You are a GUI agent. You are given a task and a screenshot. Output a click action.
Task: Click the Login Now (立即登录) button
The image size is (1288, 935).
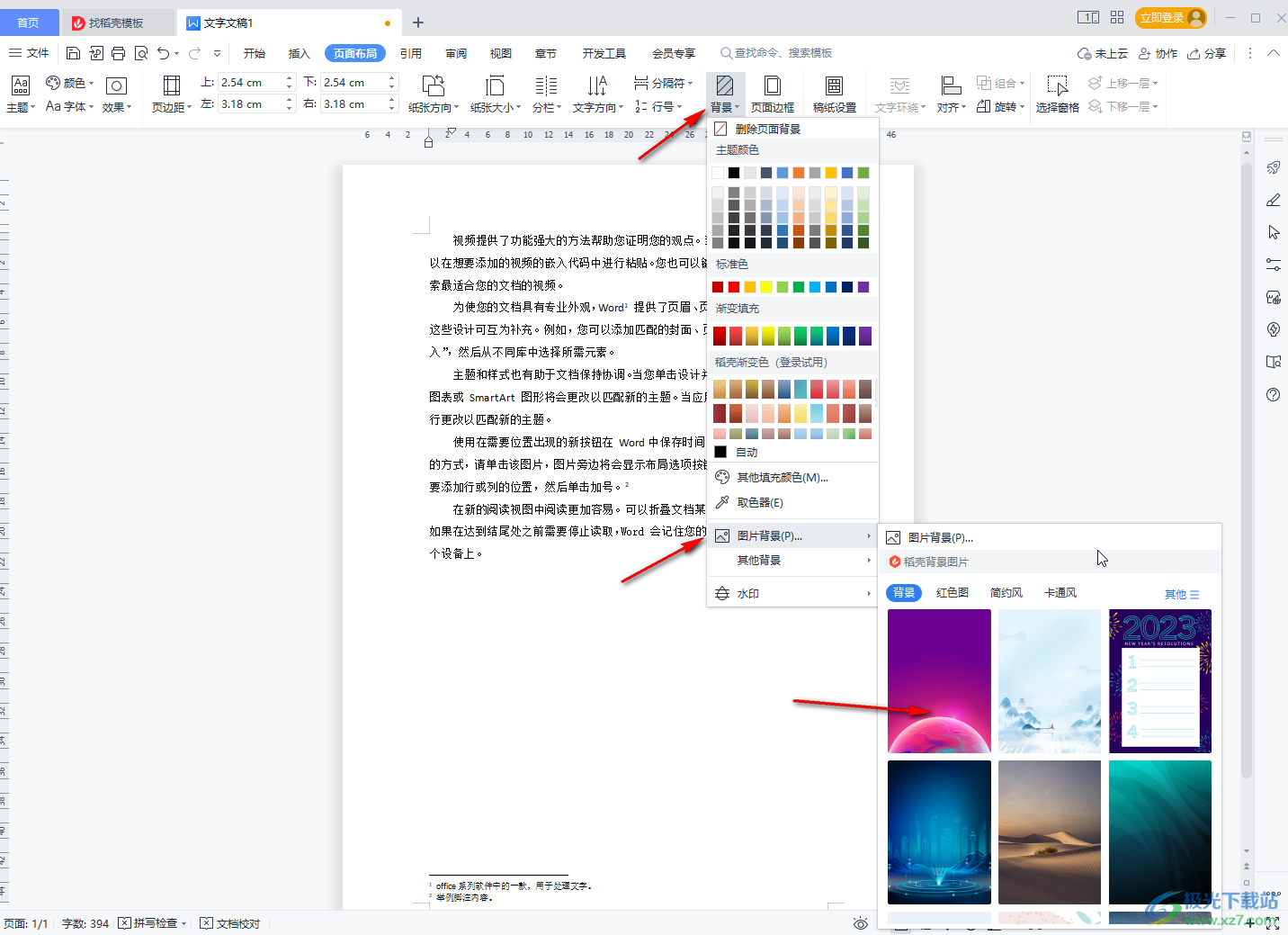(x=1170, y=17)
